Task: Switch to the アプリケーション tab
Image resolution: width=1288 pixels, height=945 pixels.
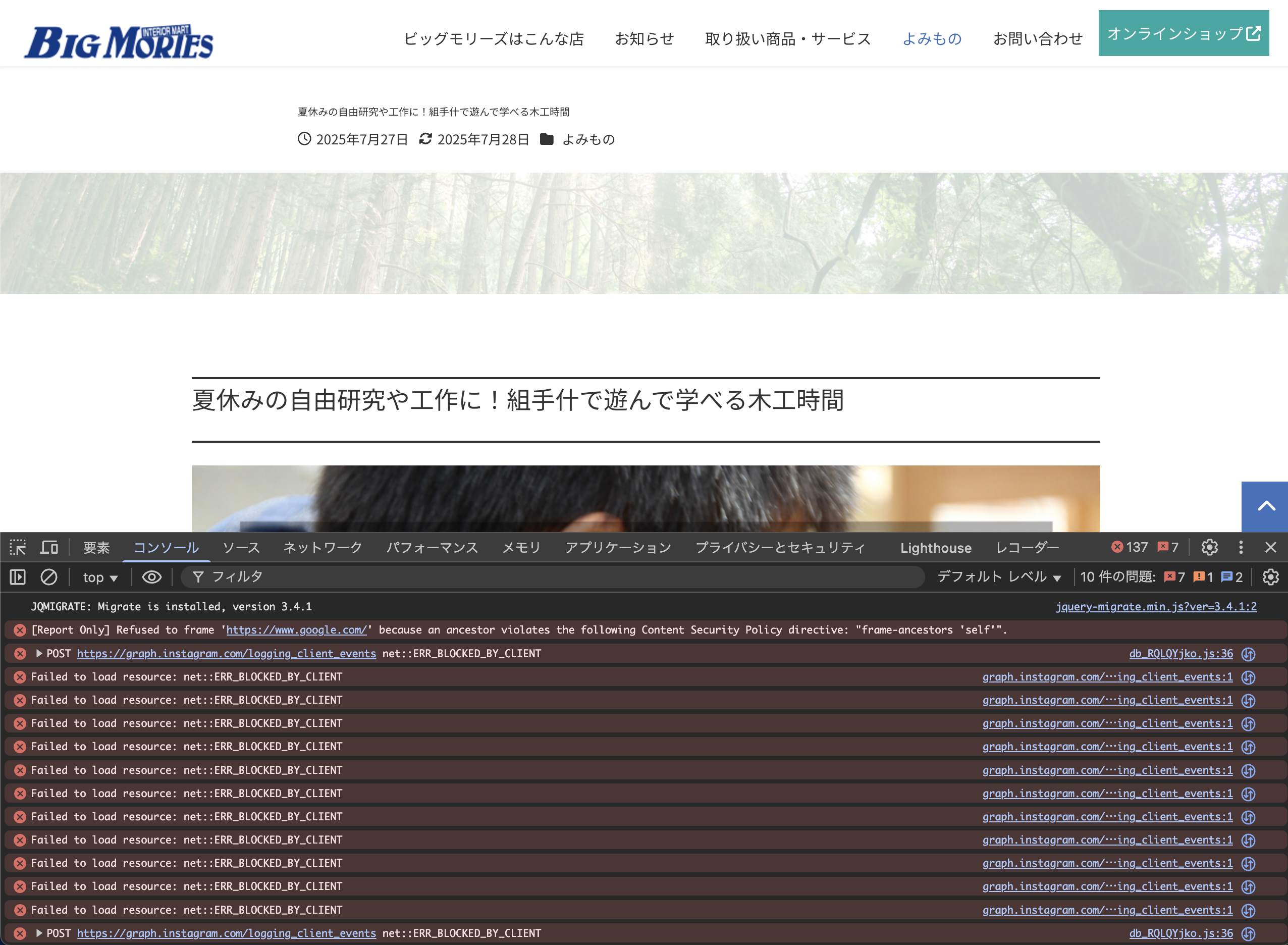Action: coord(618,547)
